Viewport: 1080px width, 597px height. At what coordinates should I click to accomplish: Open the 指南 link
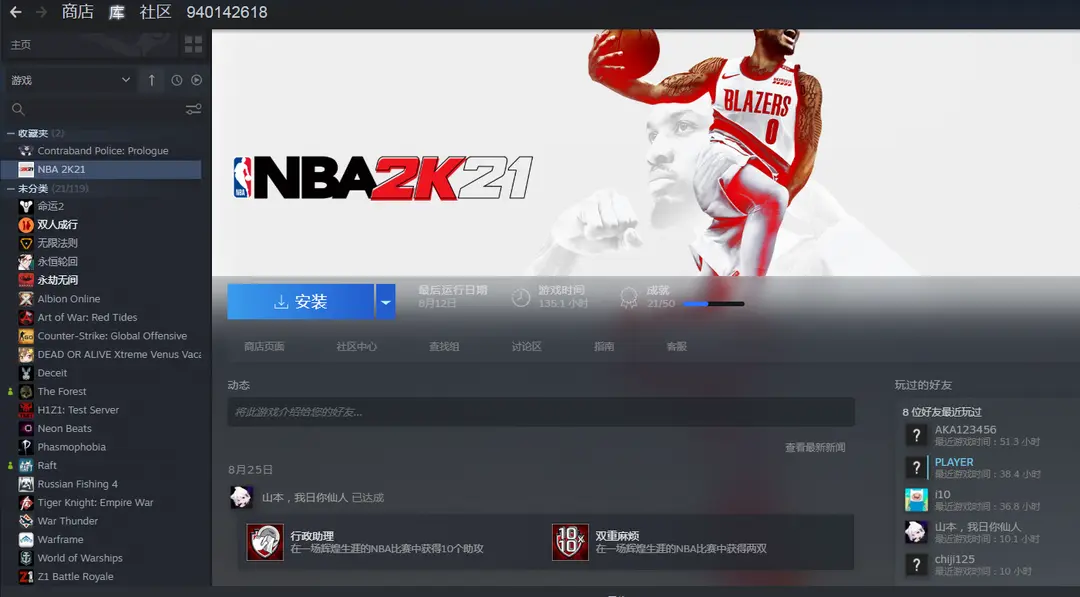(604, 346)
